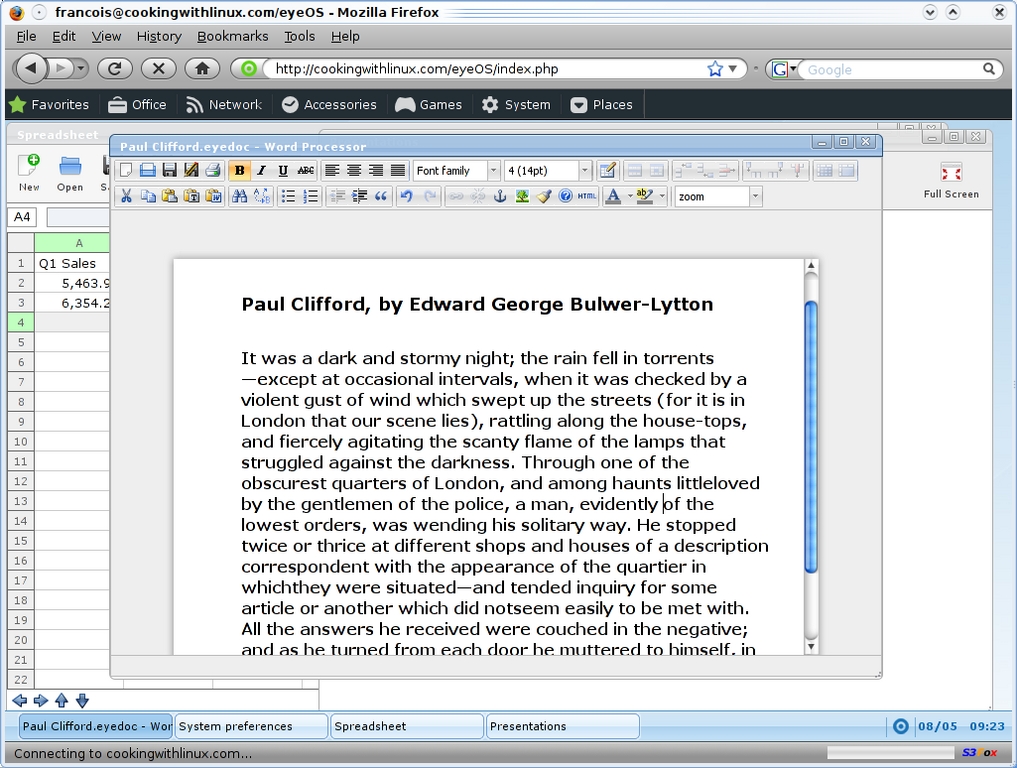Open the font size 4 (14pt) dropdown
The height and width of the screenshot is (768, 1017).
pyautogui.click(x=585, y=171)
